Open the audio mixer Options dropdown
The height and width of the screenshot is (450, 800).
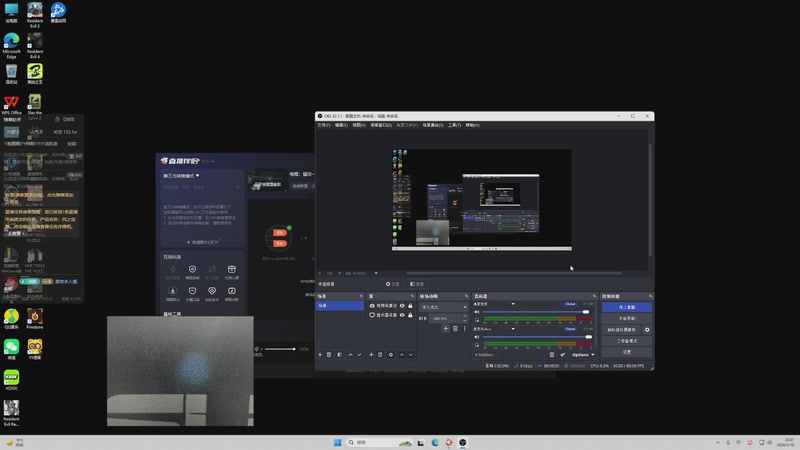(x=583, y=354)
